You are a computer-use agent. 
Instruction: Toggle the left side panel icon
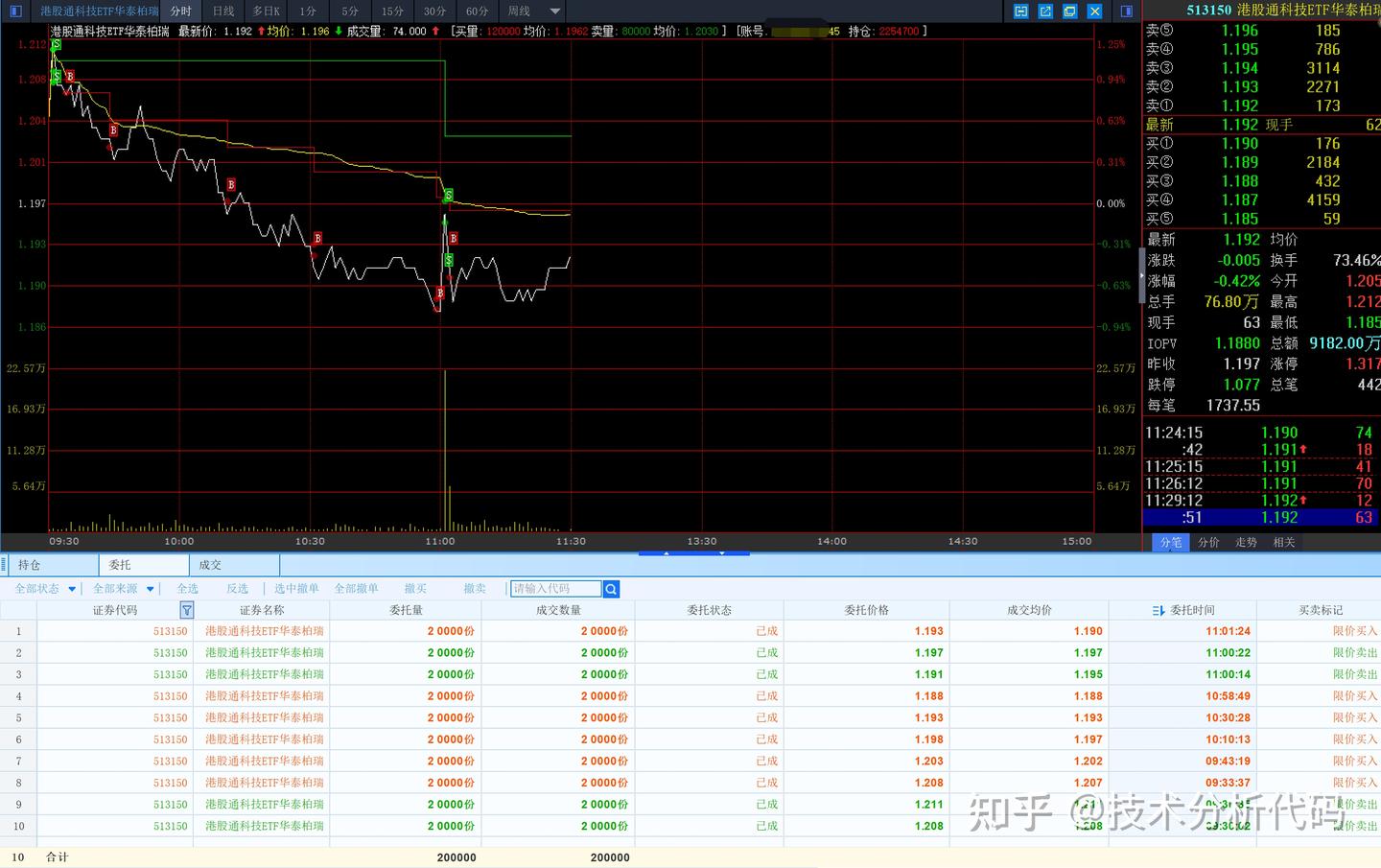15,12
